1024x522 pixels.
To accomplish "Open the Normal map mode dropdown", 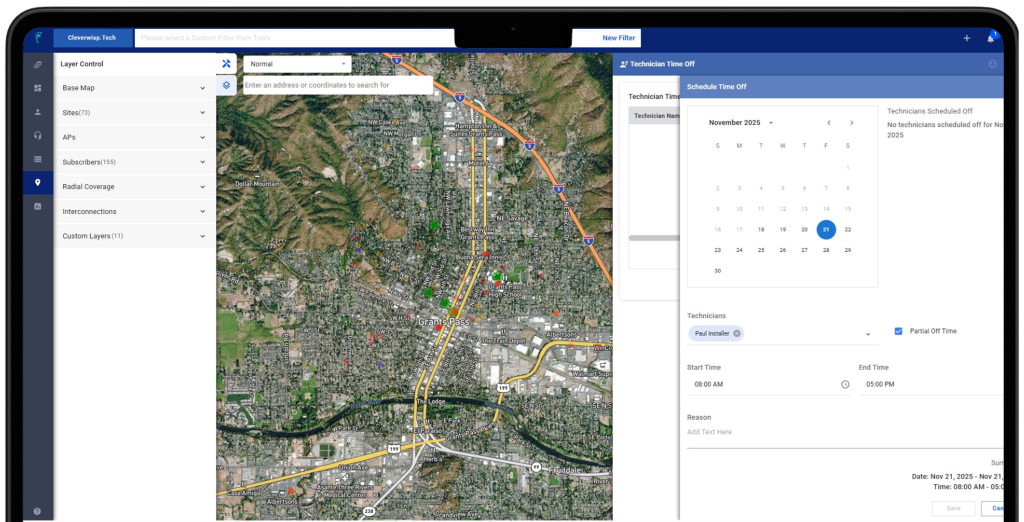I will pos(297,64).
